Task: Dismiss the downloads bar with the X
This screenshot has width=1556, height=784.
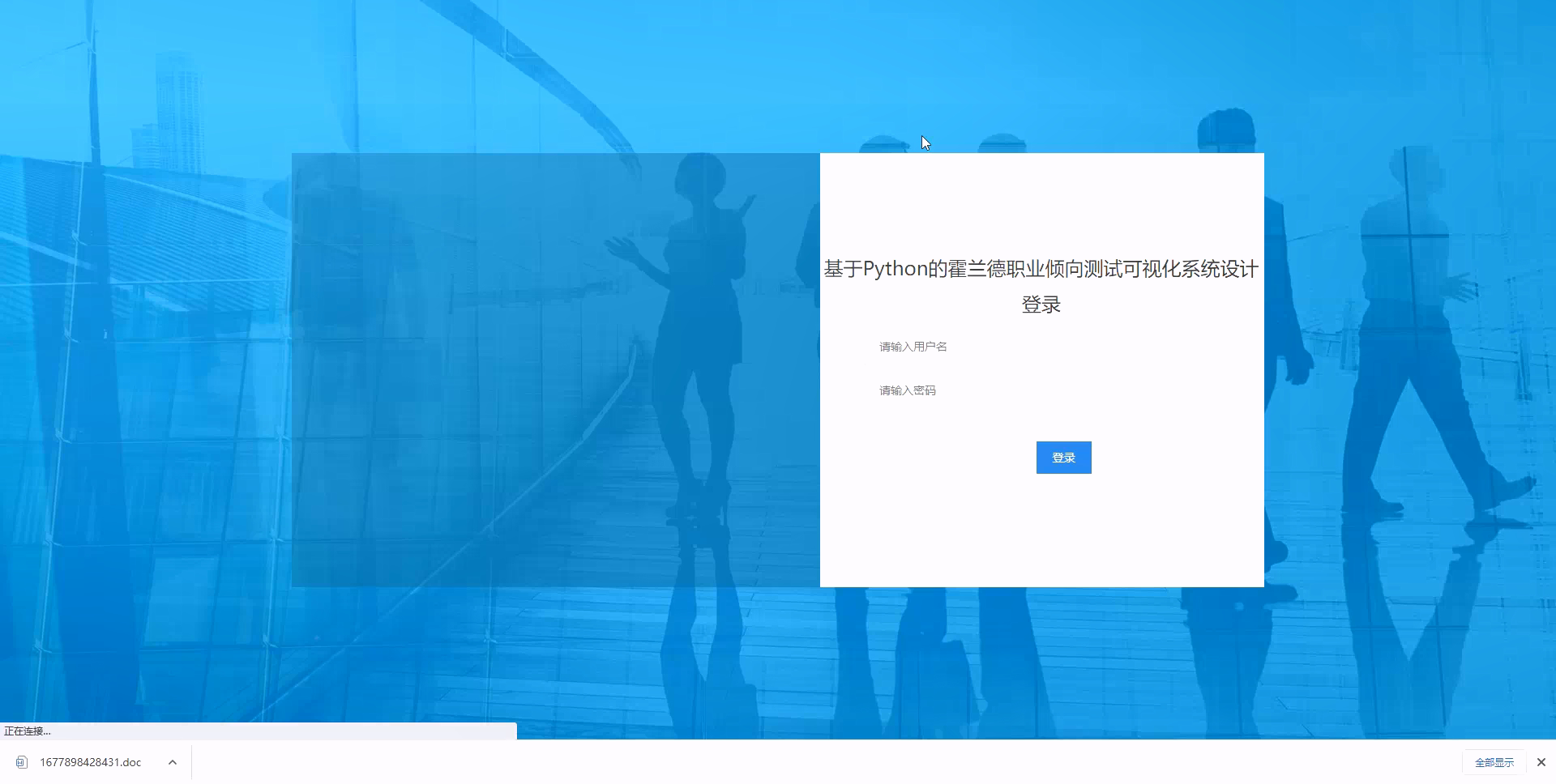Action: coord(1541,762)
